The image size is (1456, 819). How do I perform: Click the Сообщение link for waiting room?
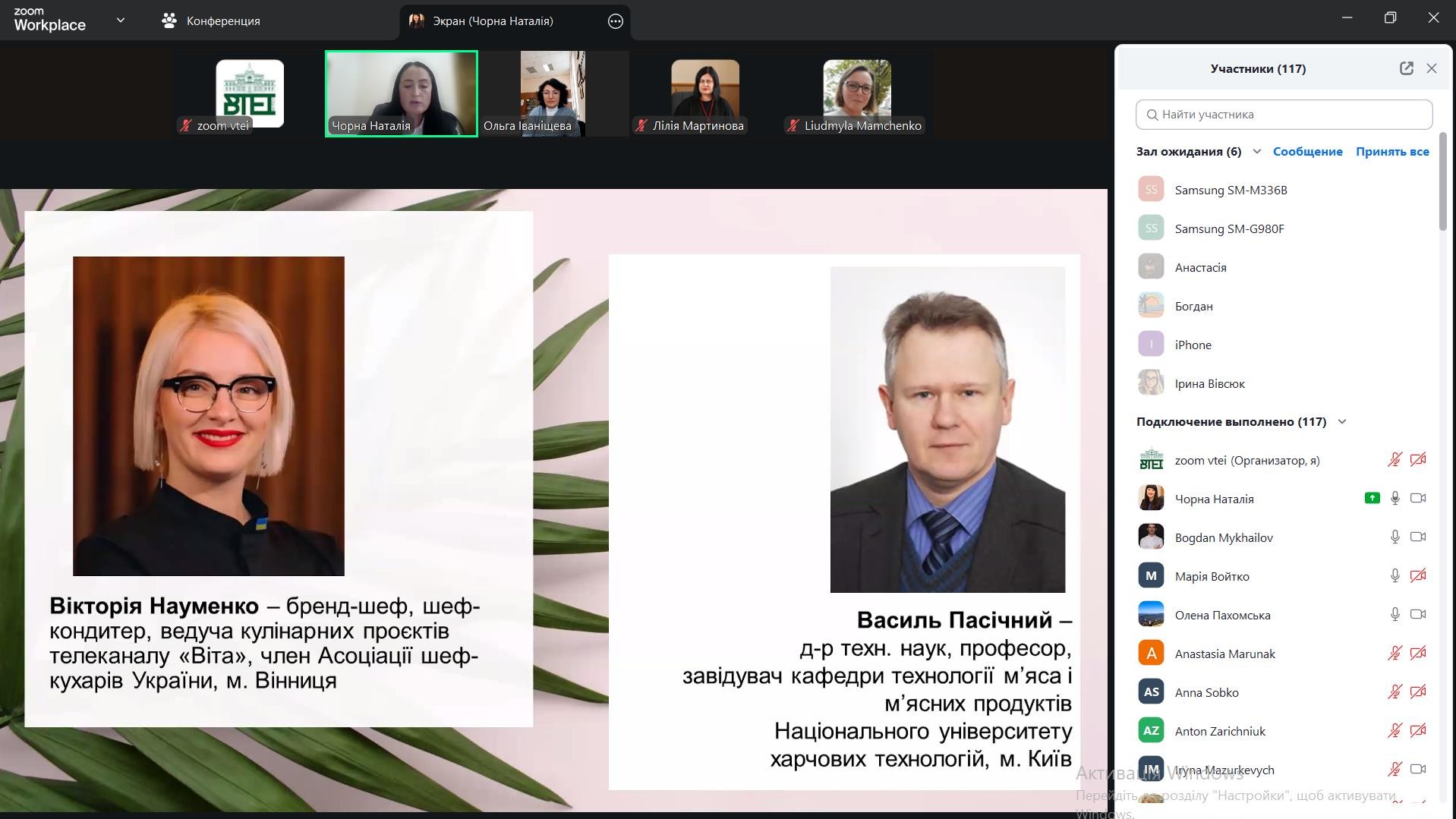pos(1307,152)
